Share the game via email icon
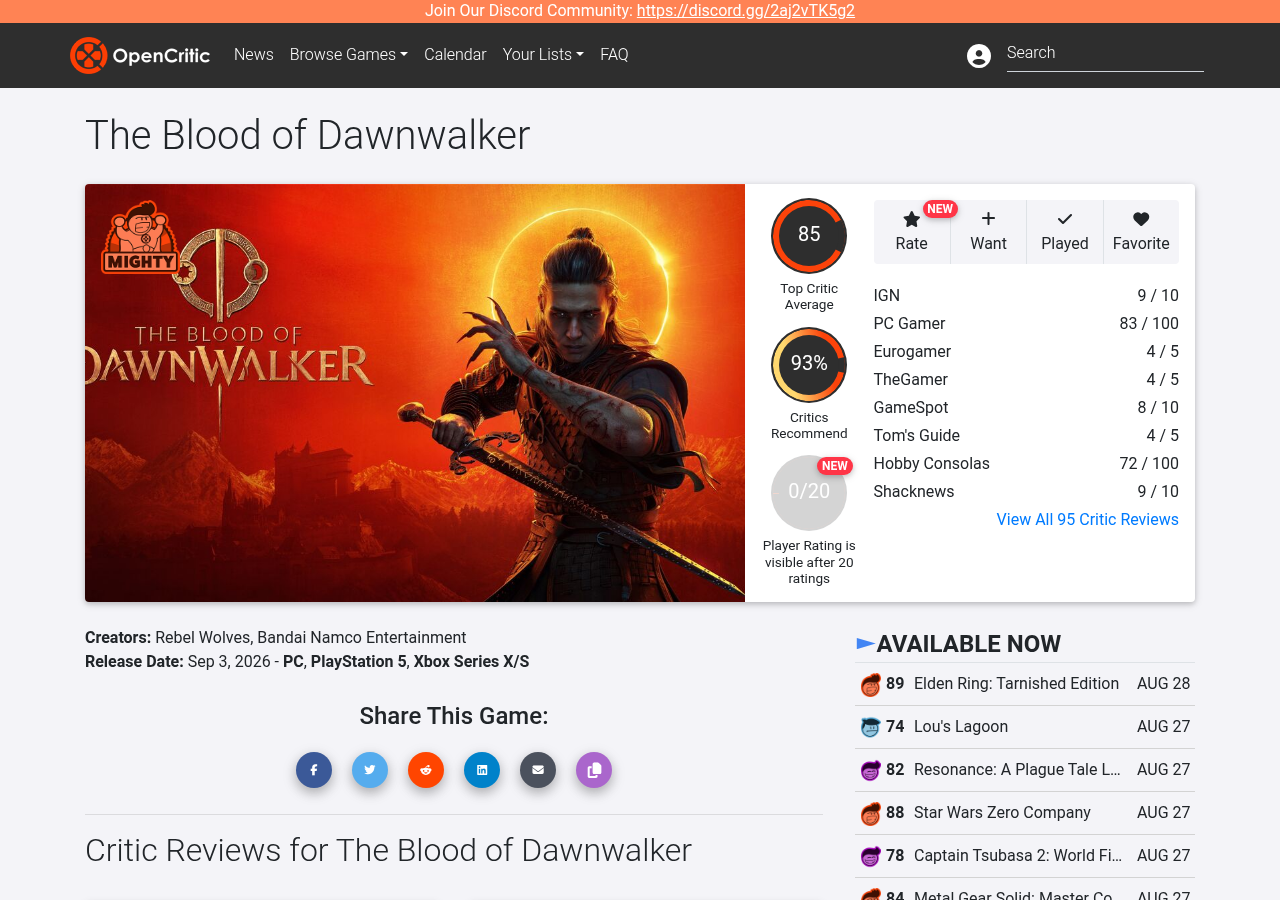 (538, 770)
